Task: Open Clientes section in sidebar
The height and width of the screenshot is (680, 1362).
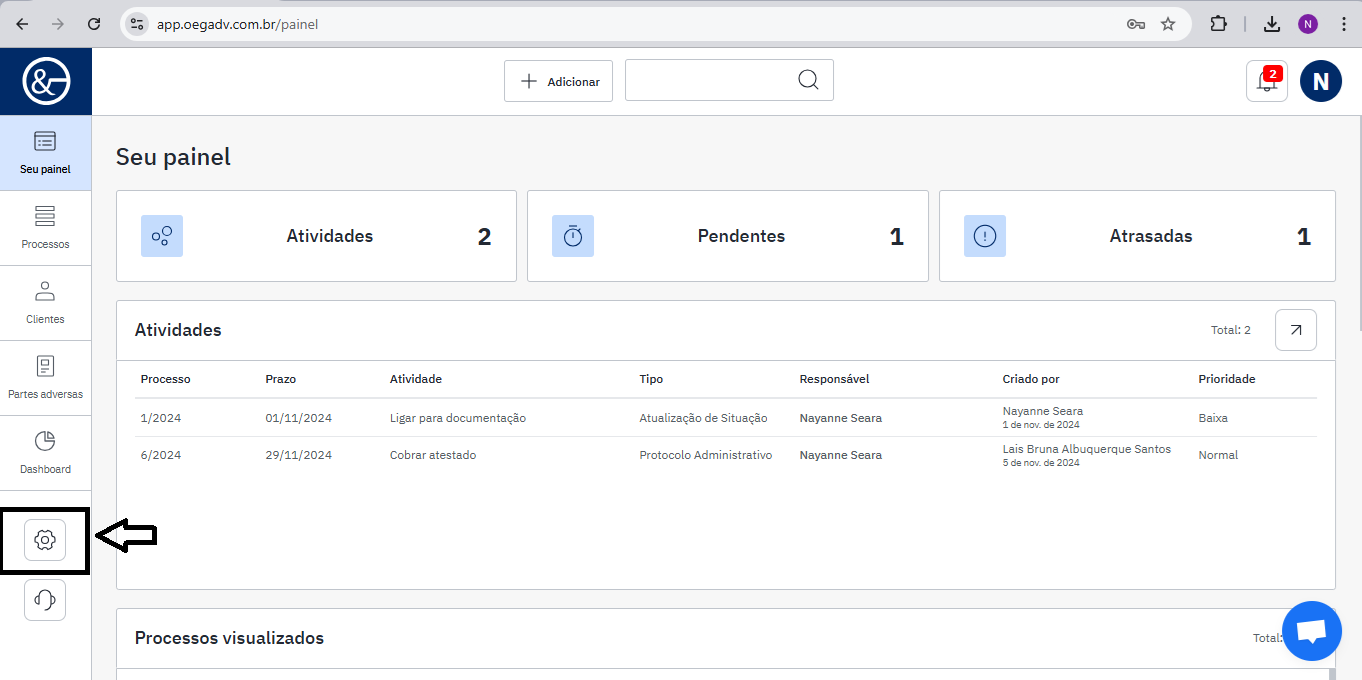Action: click(45, 303)
